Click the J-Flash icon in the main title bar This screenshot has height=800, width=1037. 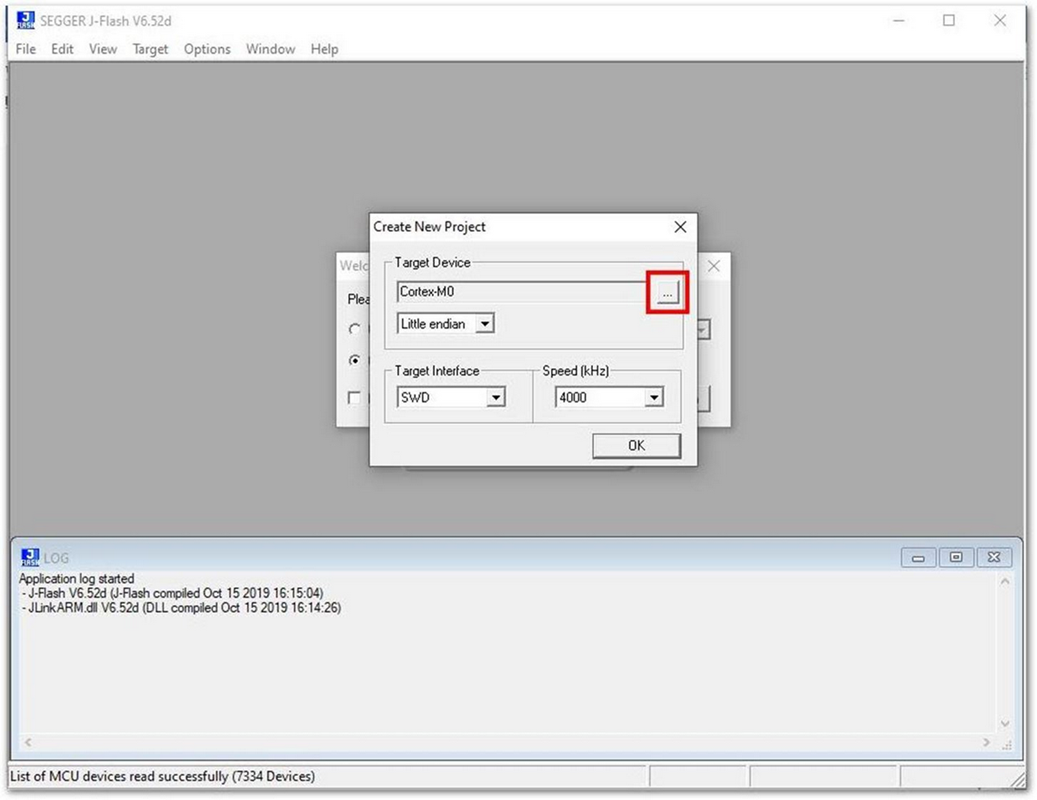click(26, 20)
